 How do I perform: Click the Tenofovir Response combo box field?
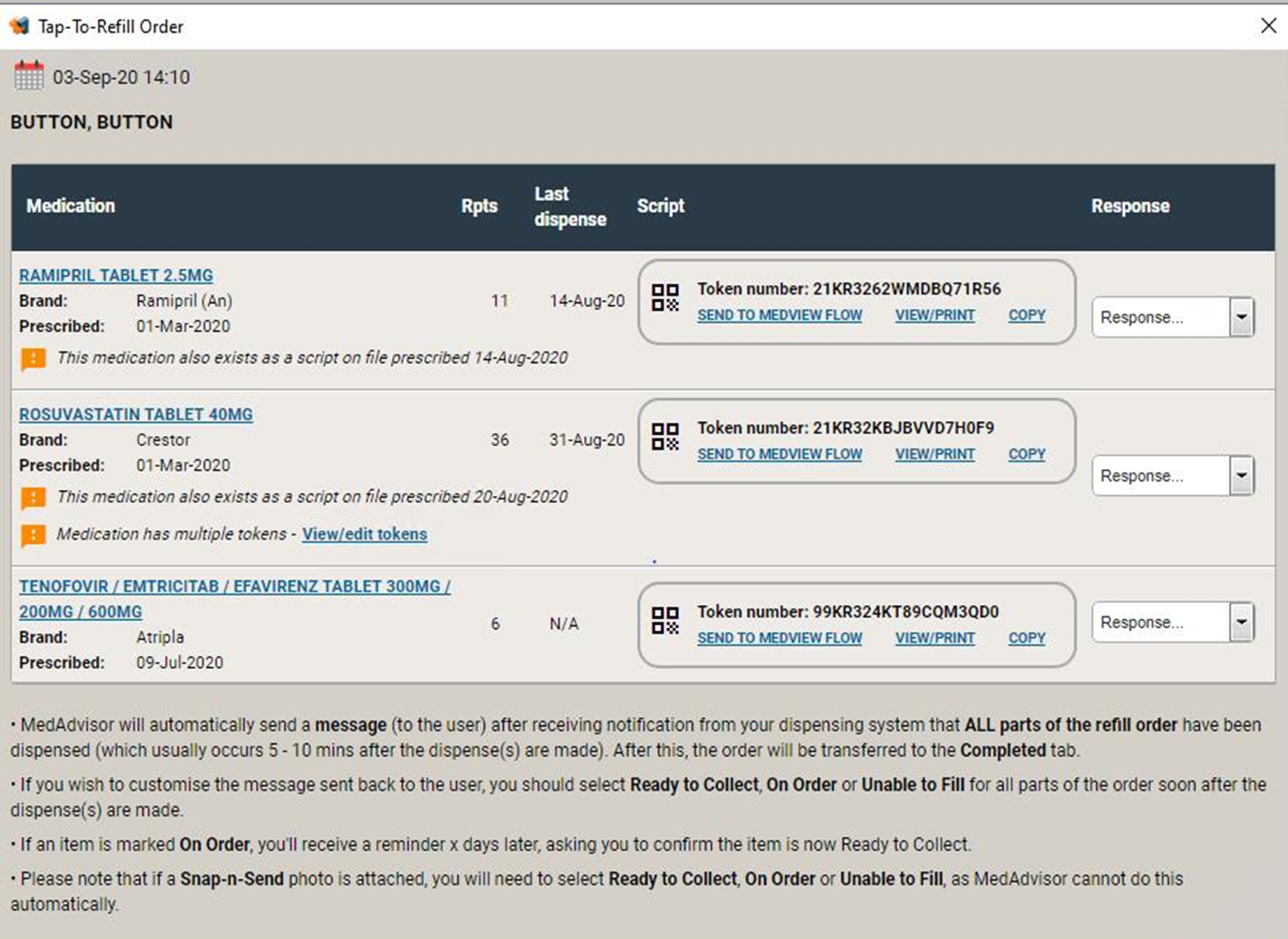coord(1173,622)
